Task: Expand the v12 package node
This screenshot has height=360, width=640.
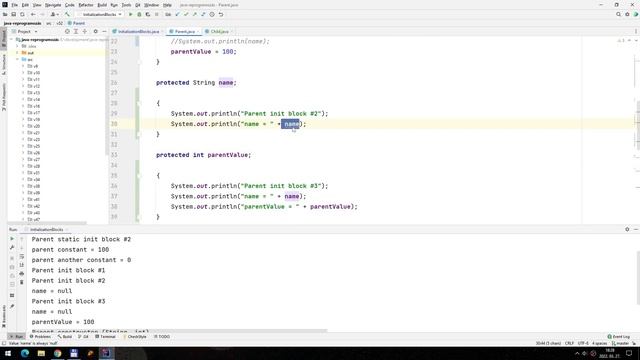Action: (x=23, y=86)
